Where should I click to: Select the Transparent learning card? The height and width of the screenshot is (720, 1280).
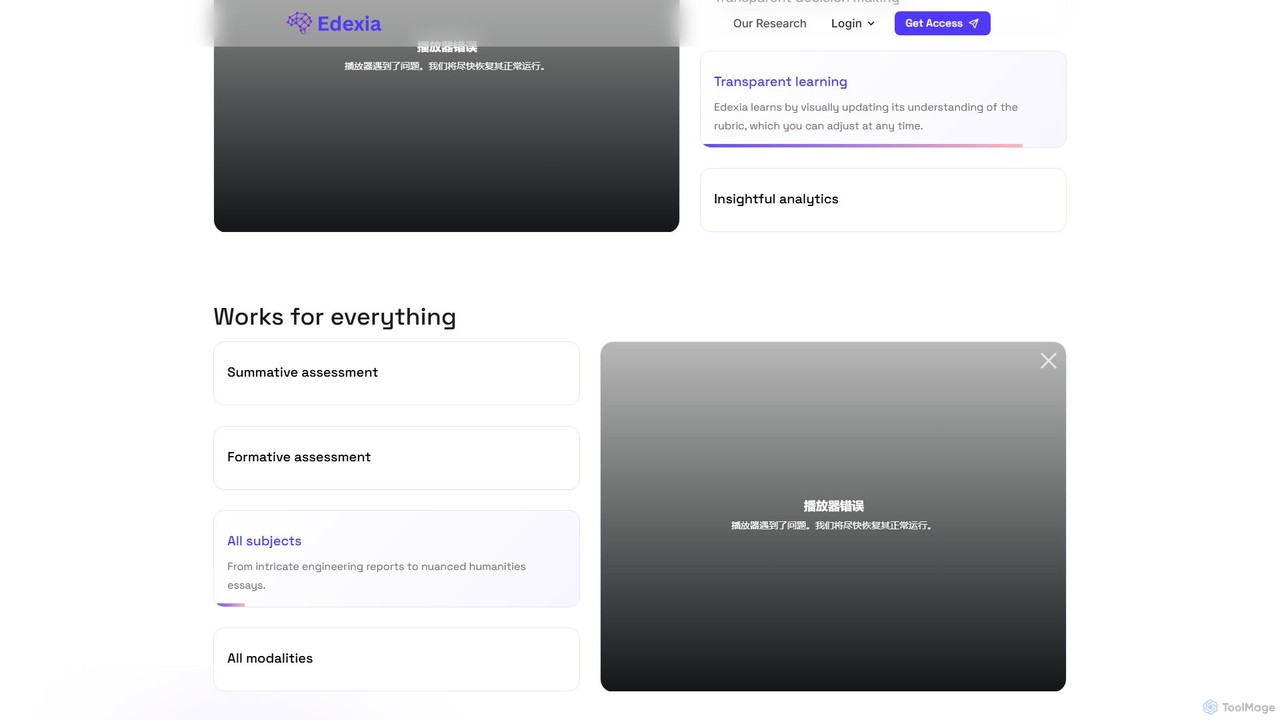(x=883, y=99)
